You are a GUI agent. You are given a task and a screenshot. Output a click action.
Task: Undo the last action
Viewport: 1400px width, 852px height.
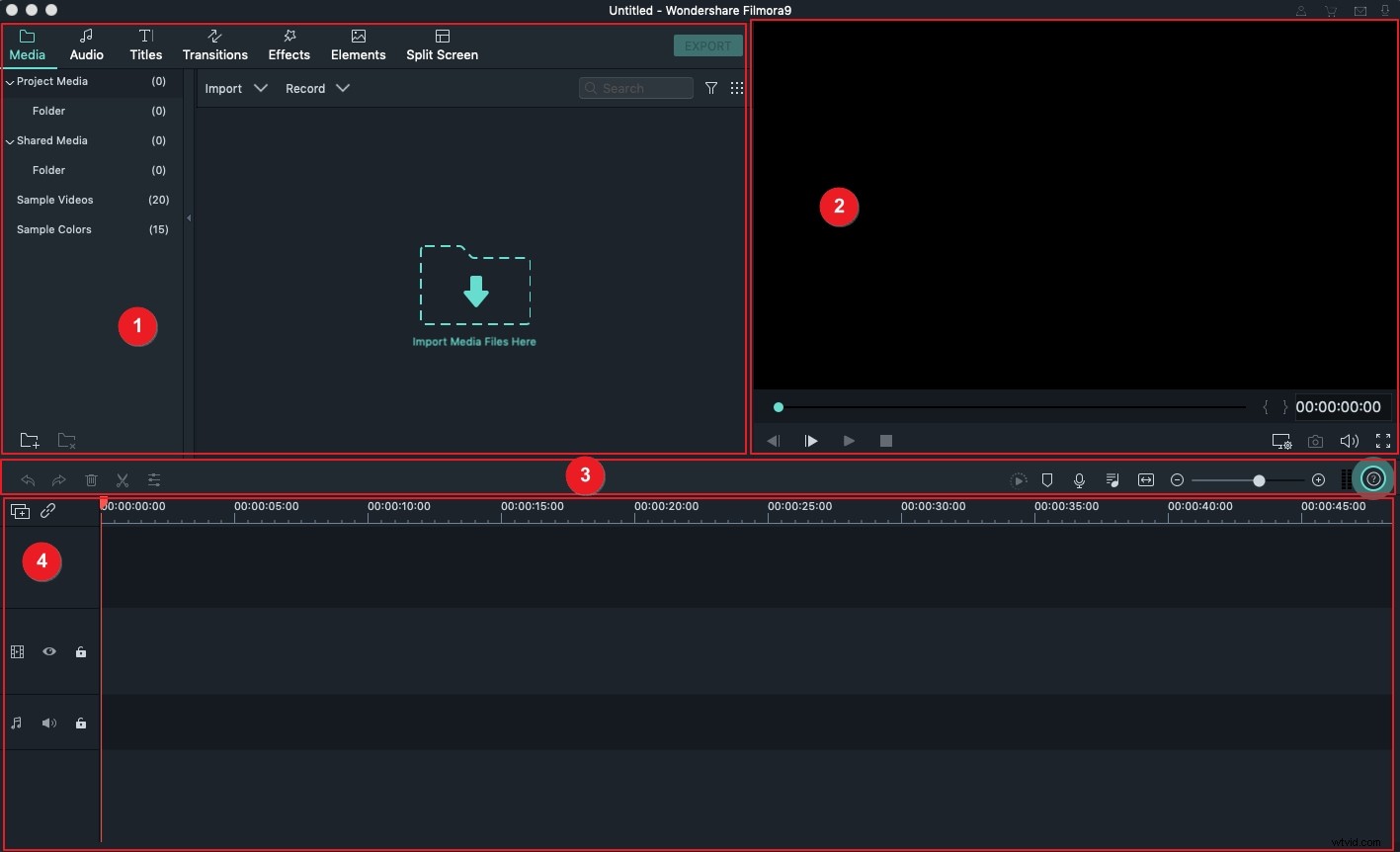28,480
